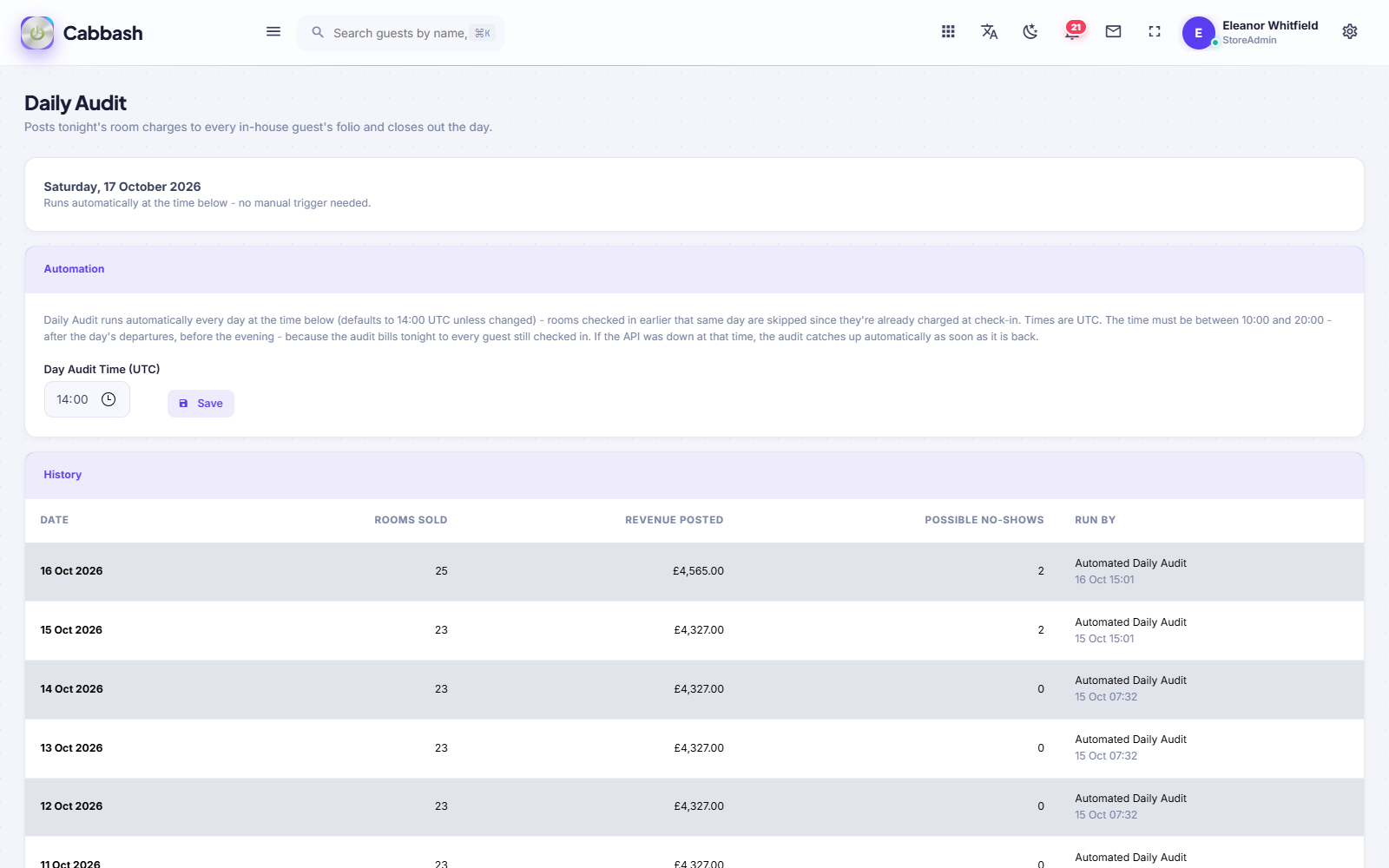Click the History section header

[x=694, y=476]
